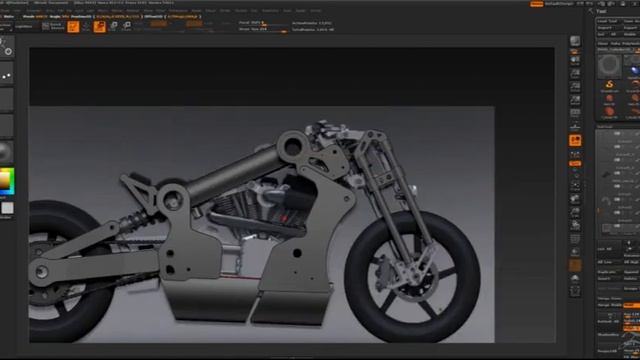Click the orange Menus button
The width and height of the screenshot is (640, 360).
coord(537,4)
